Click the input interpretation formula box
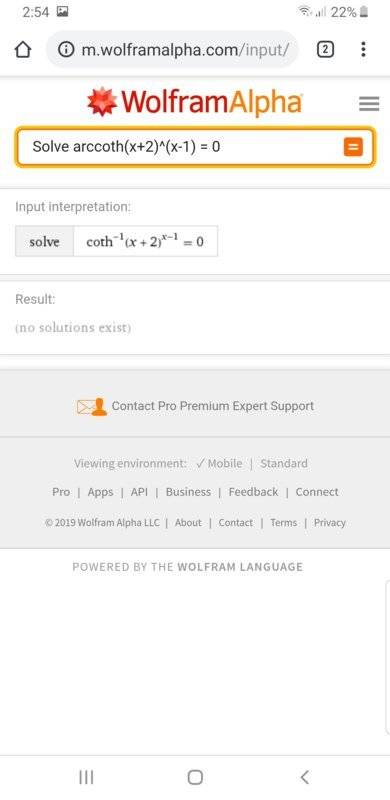Image resolution: width=390 pixels, height=800 pixels. coord(145,241)
